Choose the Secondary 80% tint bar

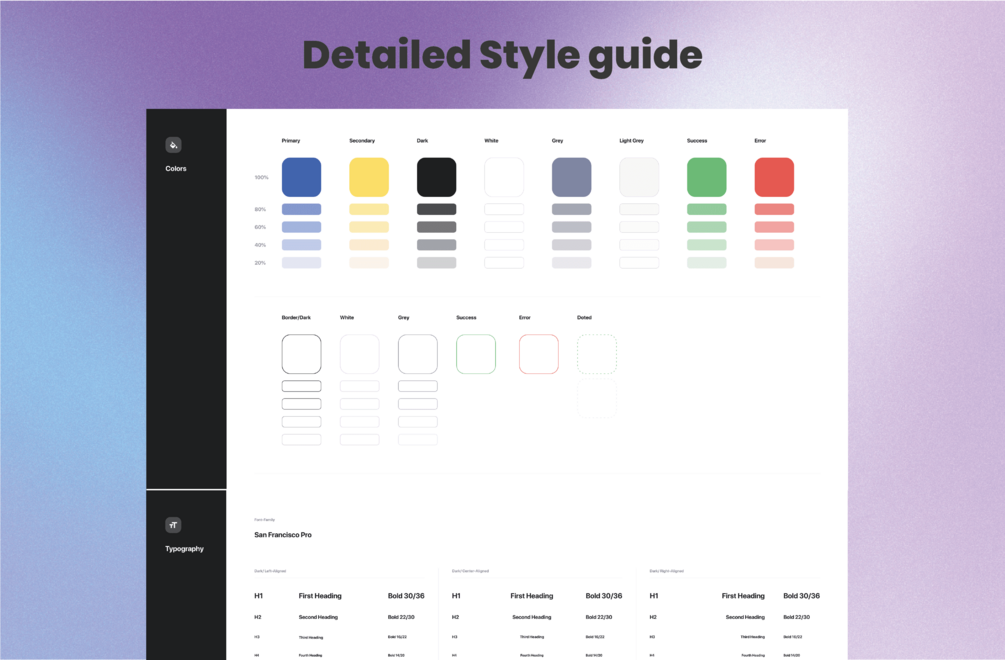(369, 209)
